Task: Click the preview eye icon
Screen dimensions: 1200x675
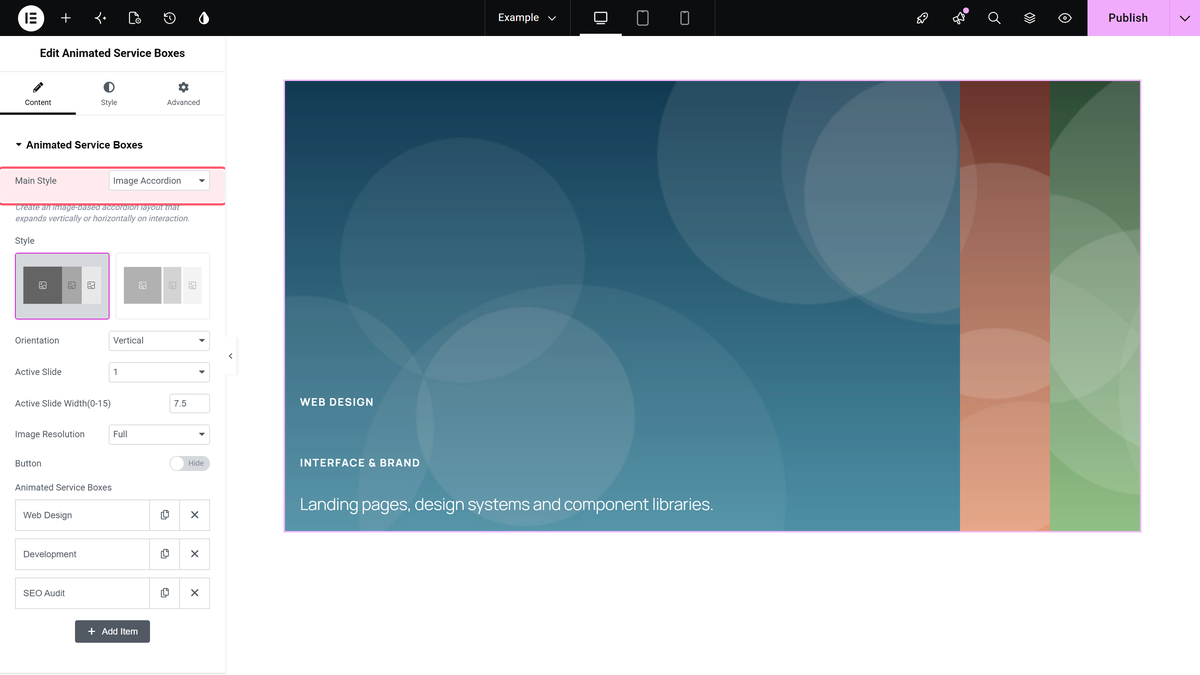Action: pos(1065,18)
